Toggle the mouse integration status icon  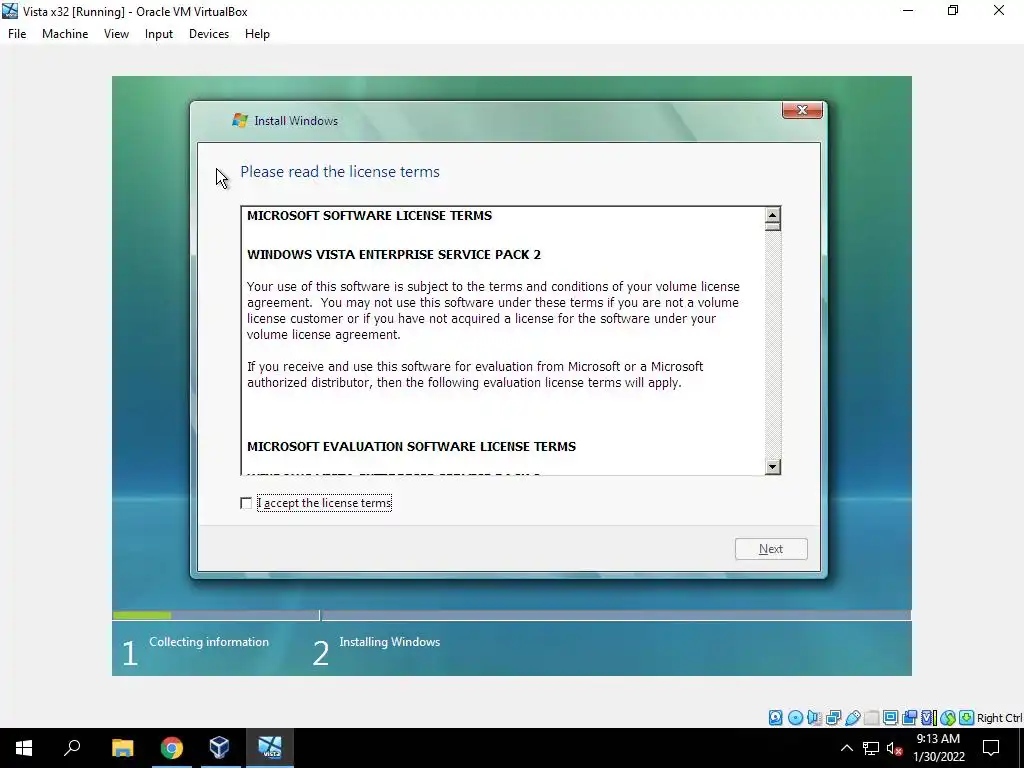[x=948, y=718]
